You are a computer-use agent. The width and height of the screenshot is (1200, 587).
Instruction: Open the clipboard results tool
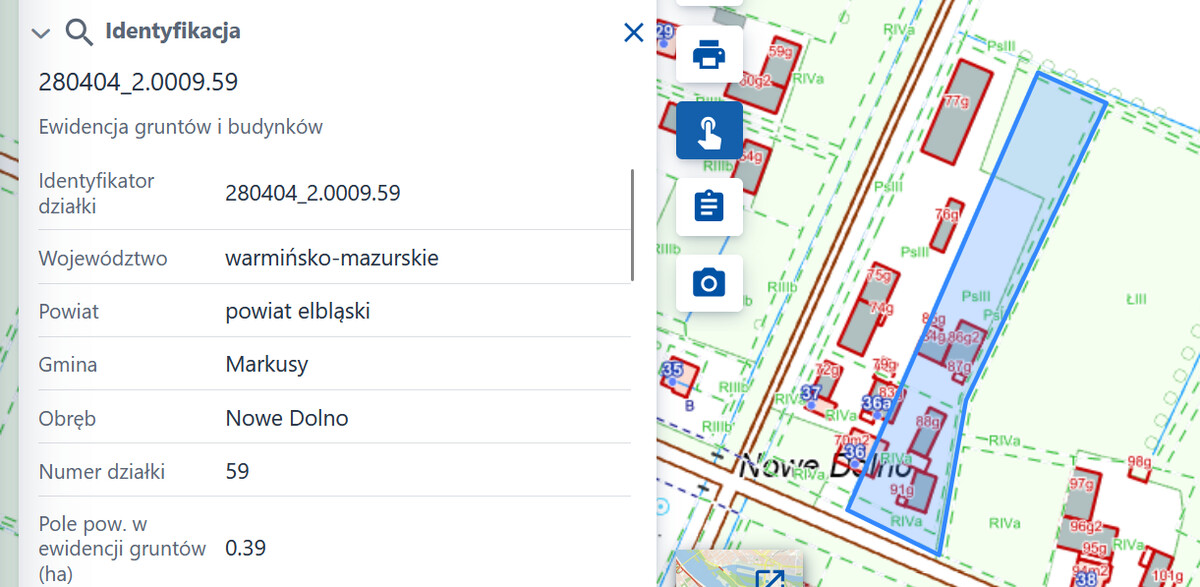[x=709, y=206]
